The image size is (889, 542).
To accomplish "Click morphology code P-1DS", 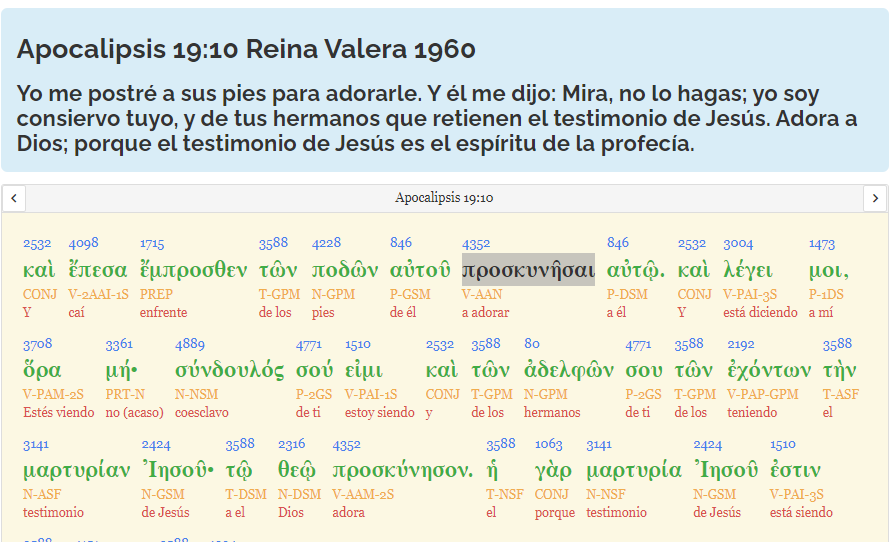I will (826, 294).
